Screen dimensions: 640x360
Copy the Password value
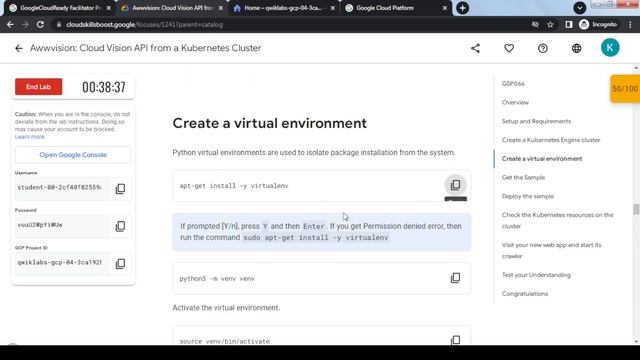[120, 226]
